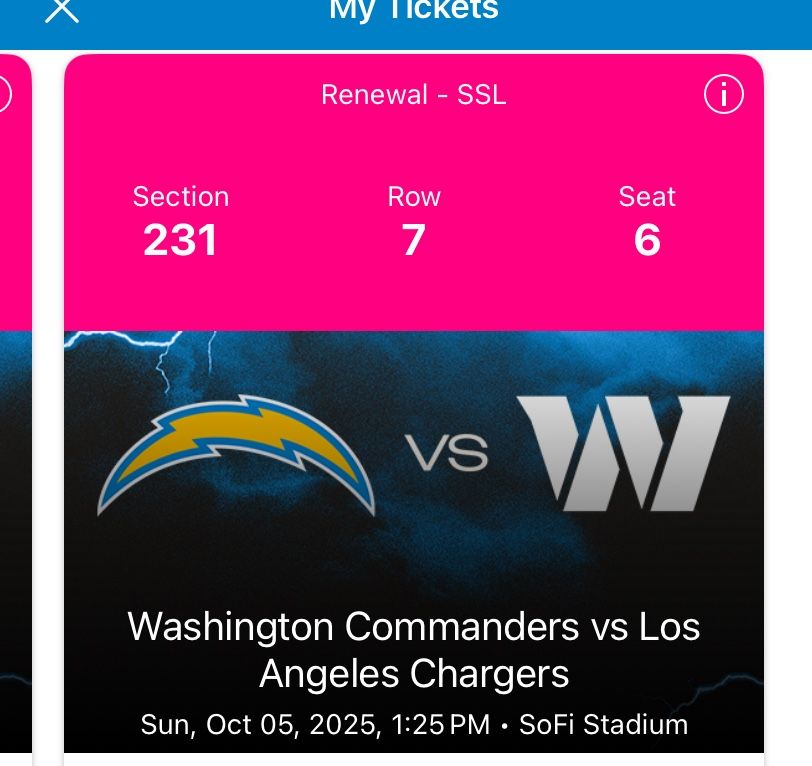
Task: Tap the seat number 6
Action: pos(647,240)
